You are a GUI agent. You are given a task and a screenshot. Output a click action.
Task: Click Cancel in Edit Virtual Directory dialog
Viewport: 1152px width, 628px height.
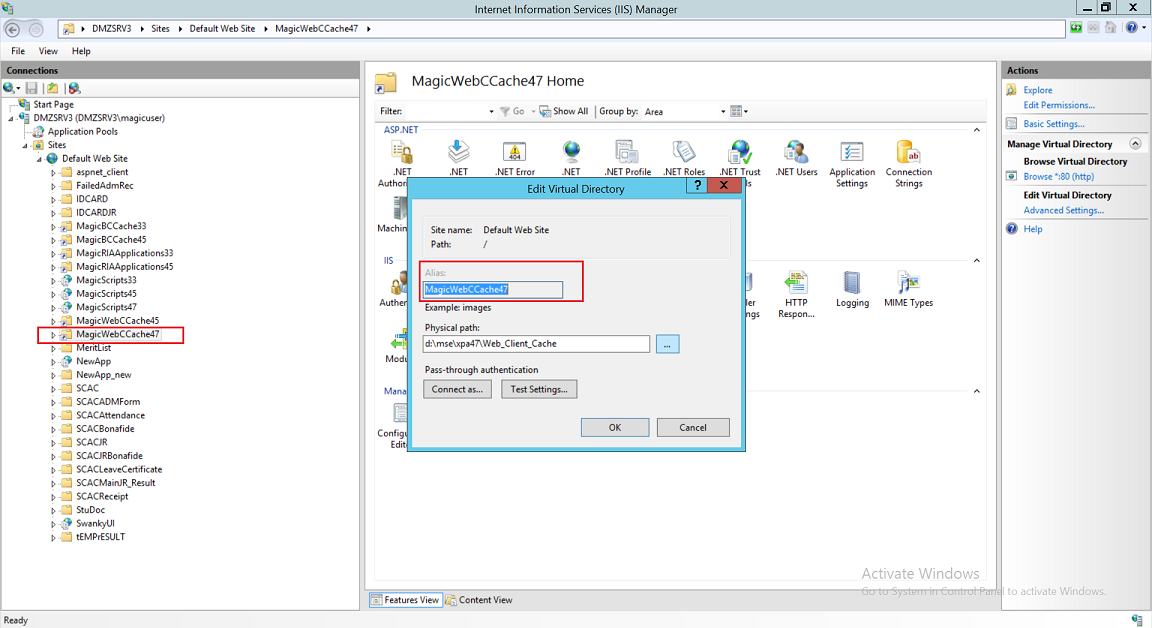coord(693,427)
